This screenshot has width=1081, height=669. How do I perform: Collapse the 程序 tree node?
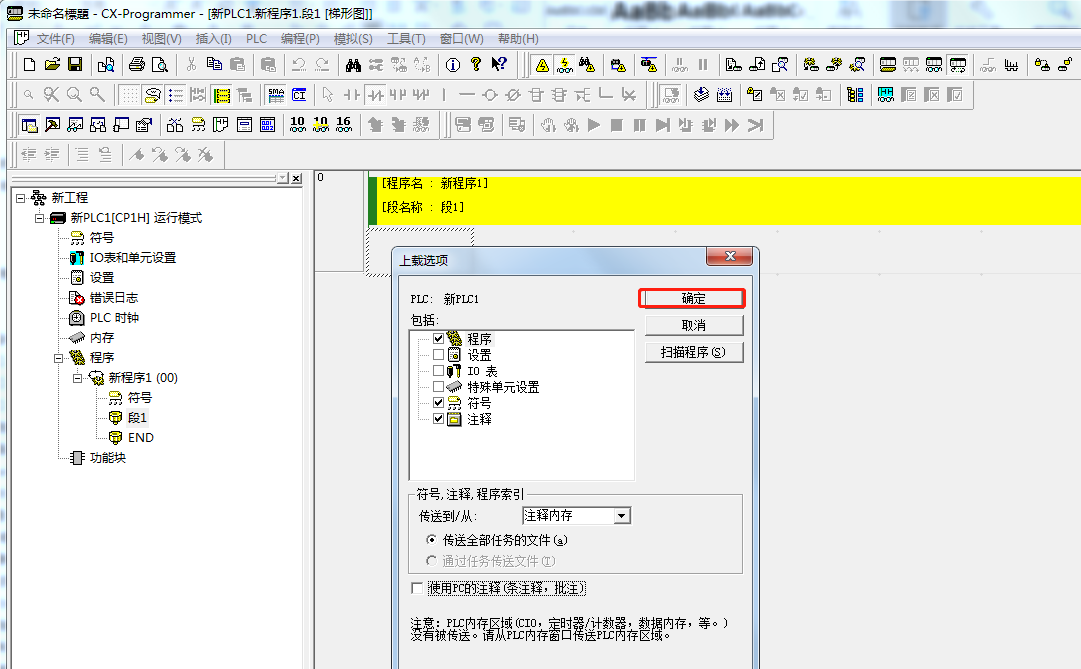59,358
